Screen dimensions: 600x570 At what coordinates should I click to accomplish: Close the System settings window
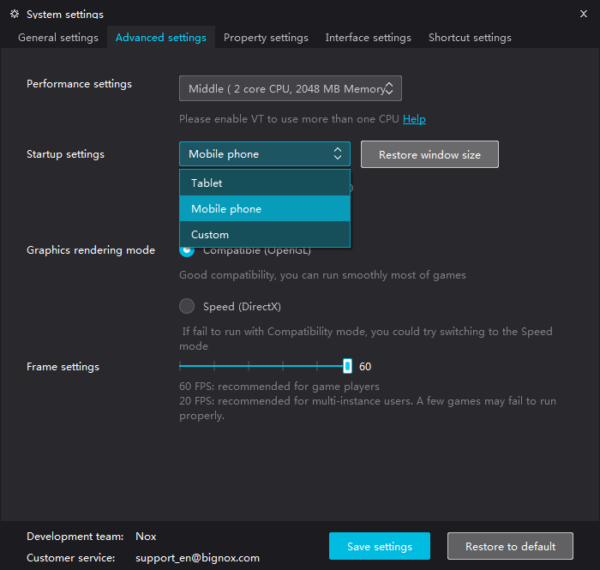(583, 14)
